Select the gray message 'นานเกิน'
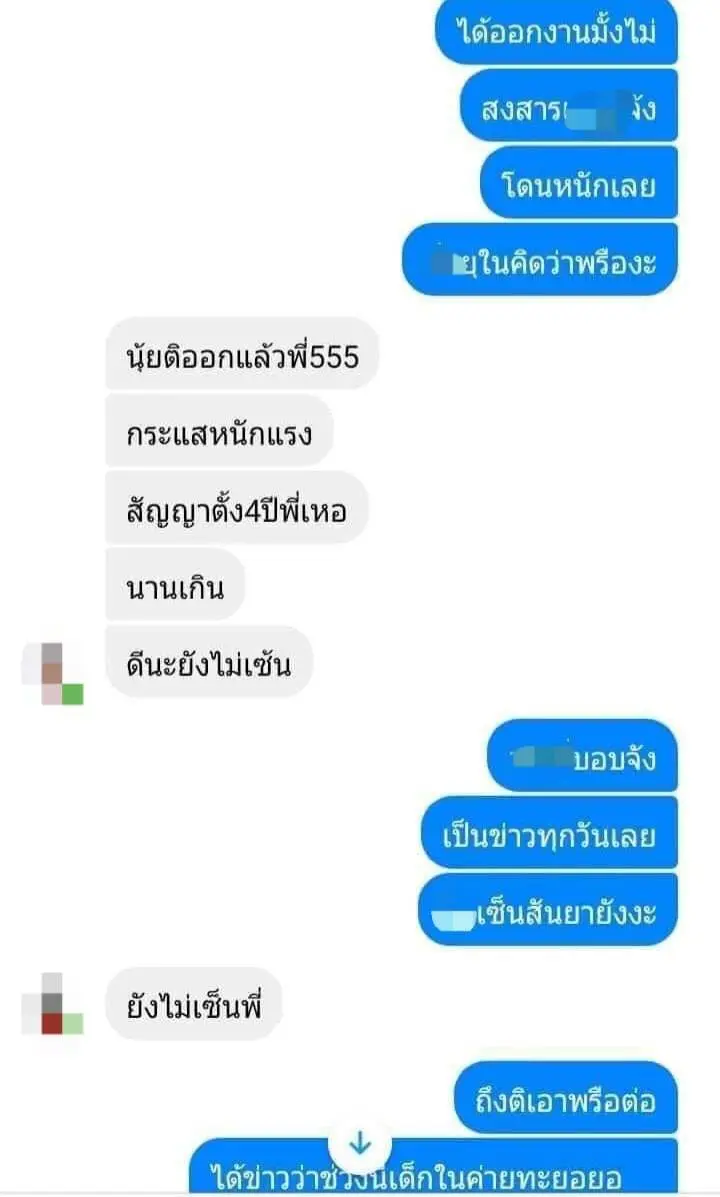This screenshot has height=1197, width=720. [x=175, y=586]
